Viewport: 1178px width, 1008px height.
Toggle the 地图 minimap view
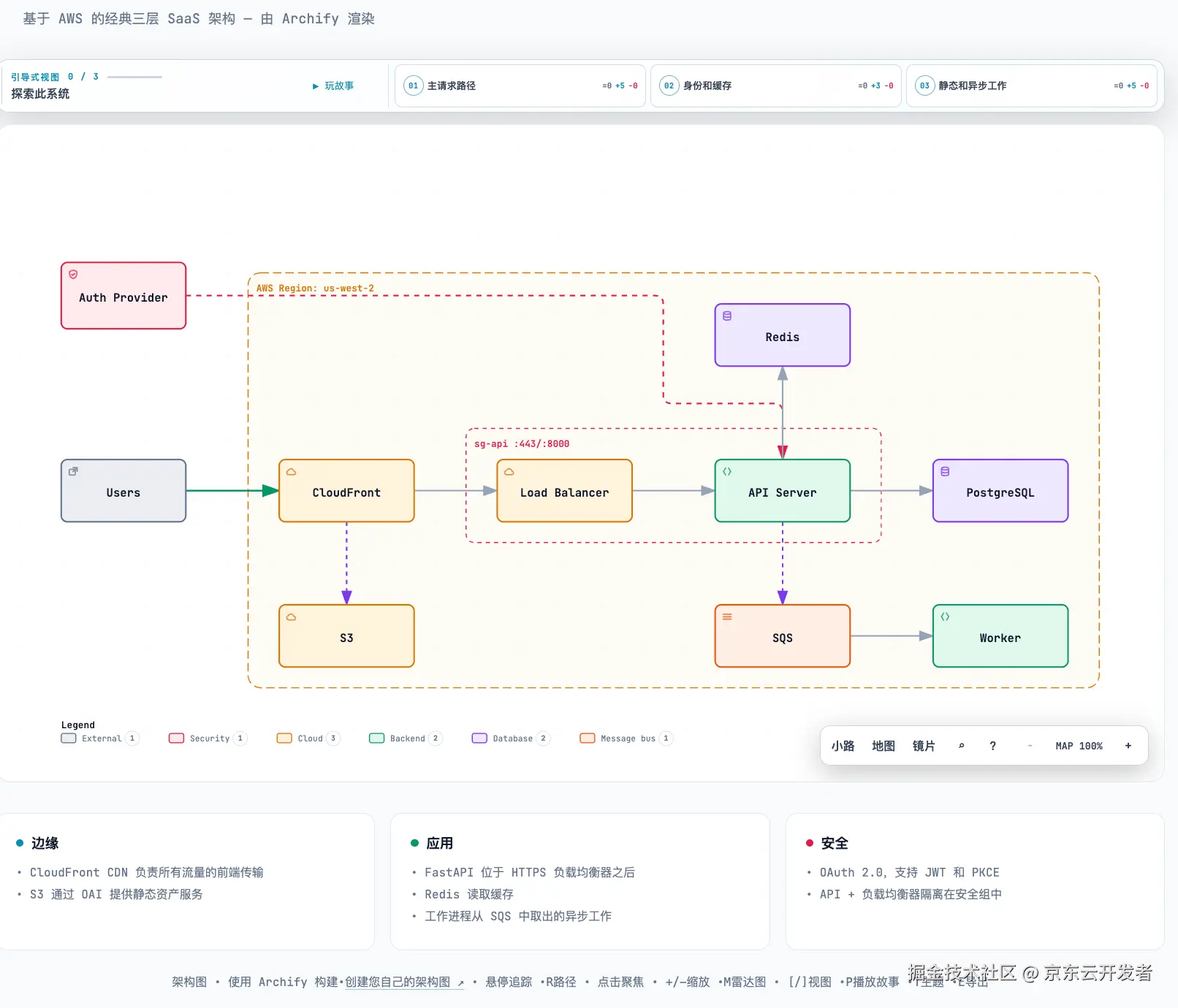tap(883, 746)
